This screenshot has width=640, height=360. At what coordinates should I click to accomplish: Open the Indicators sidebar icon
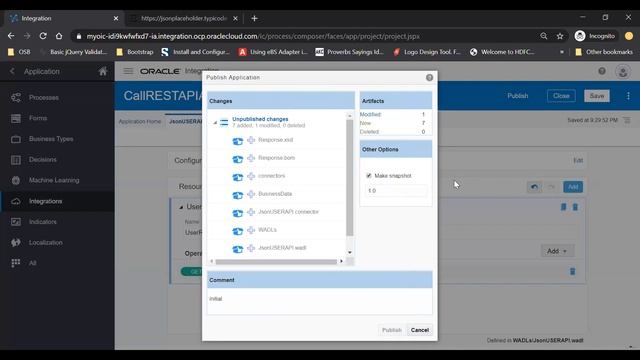(16, 222)
